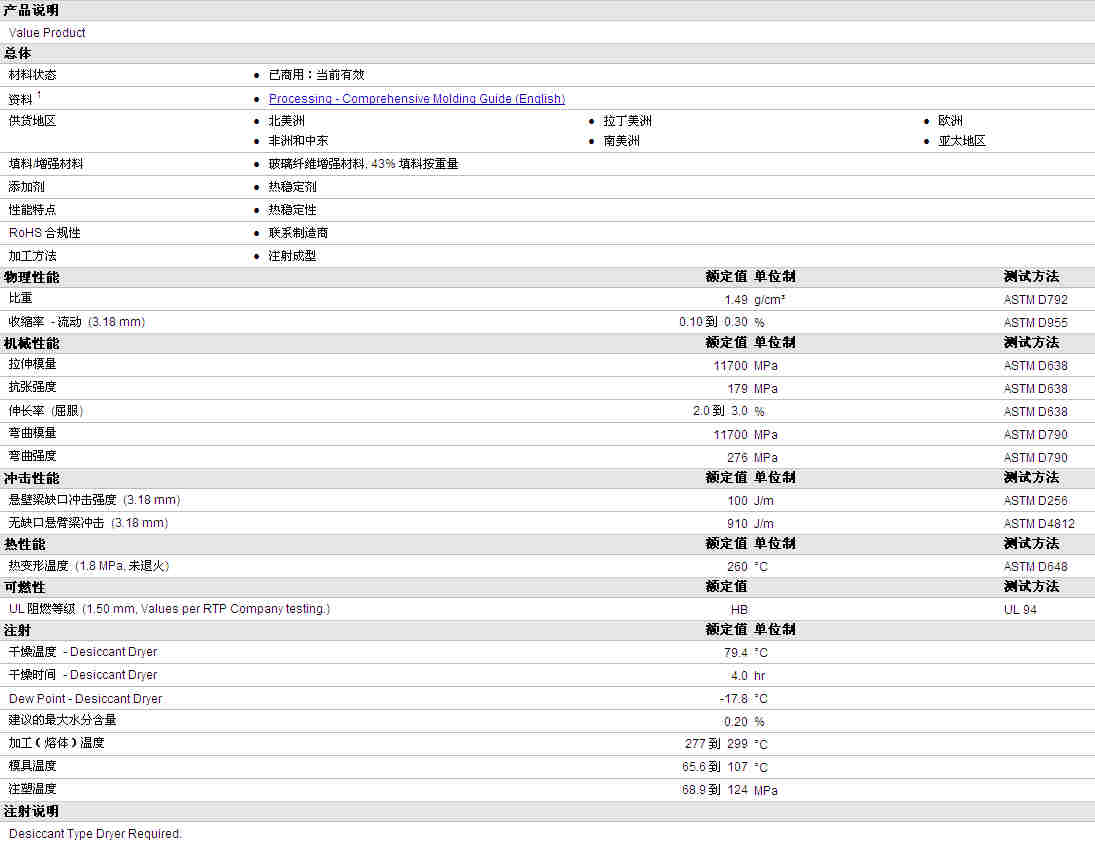This screenshot has width=1095, height=842.
Task: Click the ASTM D4812 test method cell
Action: (1039, 523)
